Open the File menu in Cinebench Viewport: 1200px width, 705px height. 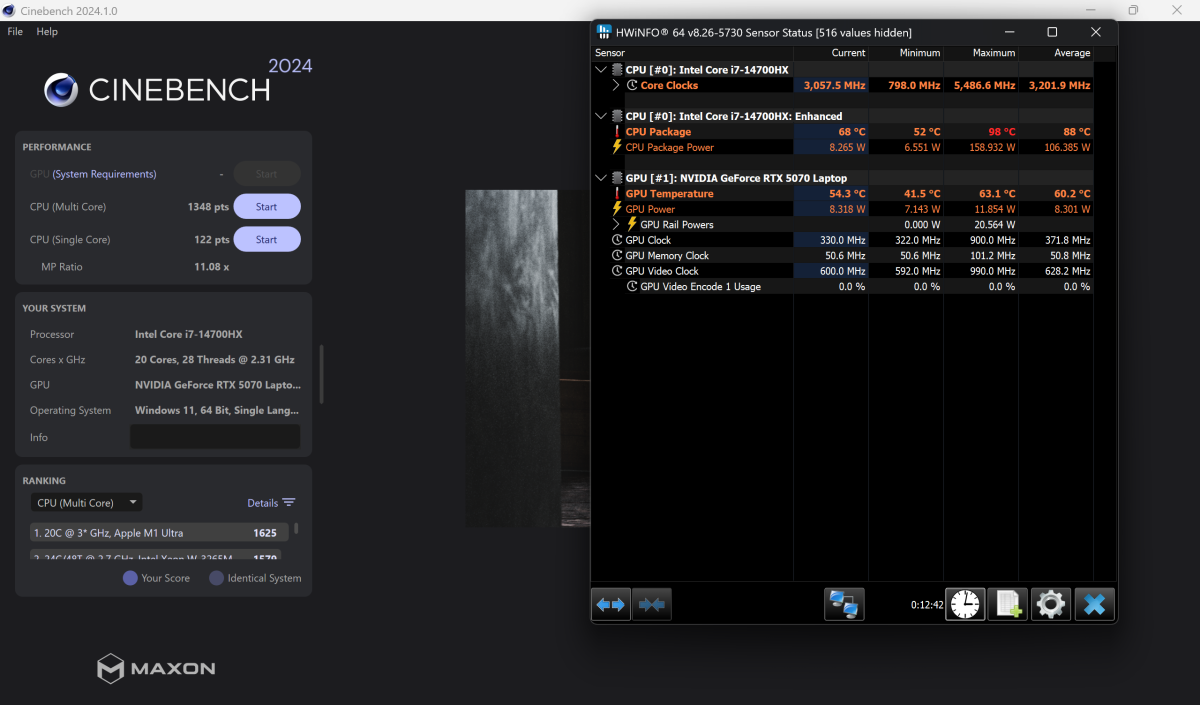click(x=15, y=32)
